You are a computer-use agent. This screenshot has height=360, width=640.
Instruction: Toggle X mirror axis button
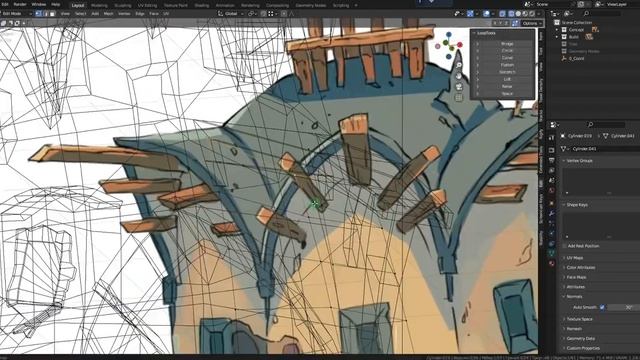point(495,23)
